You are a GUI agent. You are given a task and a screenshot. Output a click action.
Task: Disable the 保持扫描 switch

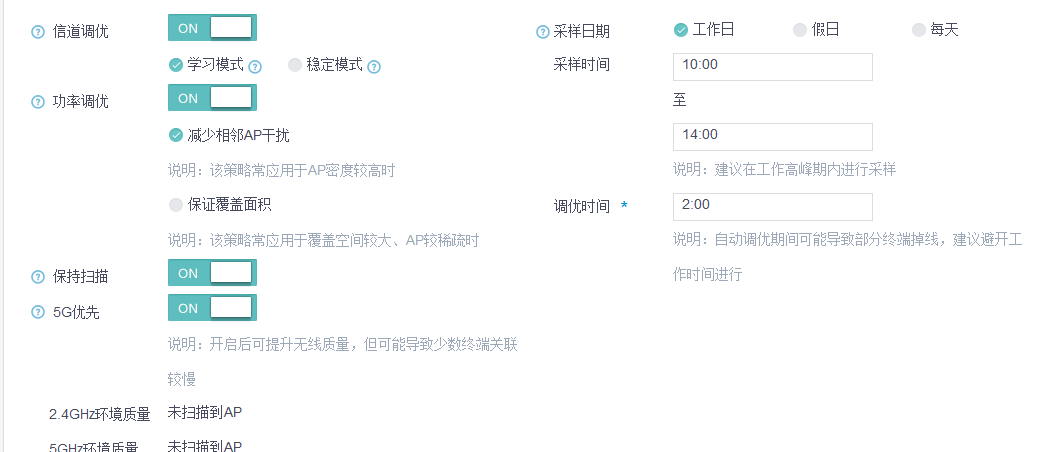[x=212, y=273]
